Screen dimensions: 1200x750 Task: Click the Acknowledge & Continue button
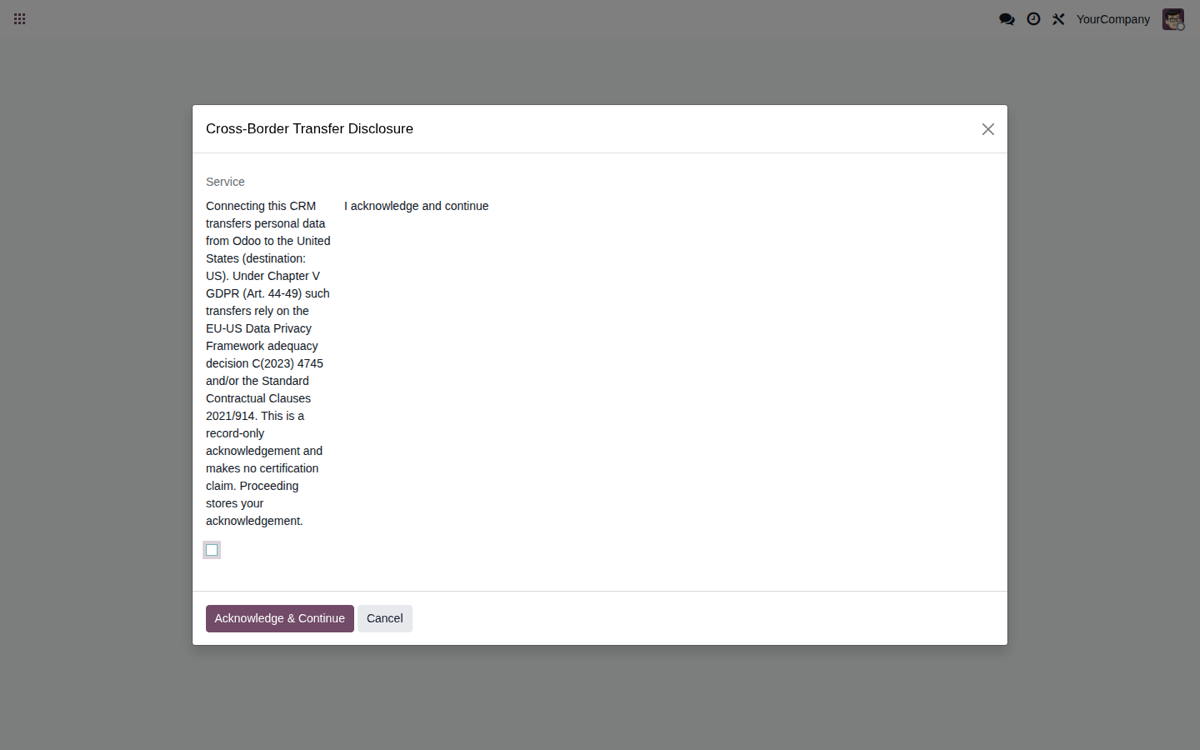click(280, 618)
